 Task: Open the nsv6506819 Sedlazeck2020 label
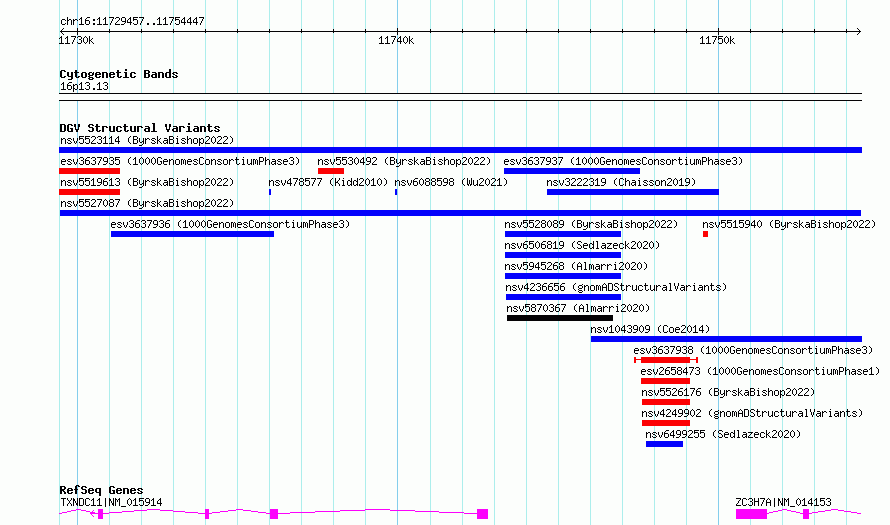pos(582,245)
